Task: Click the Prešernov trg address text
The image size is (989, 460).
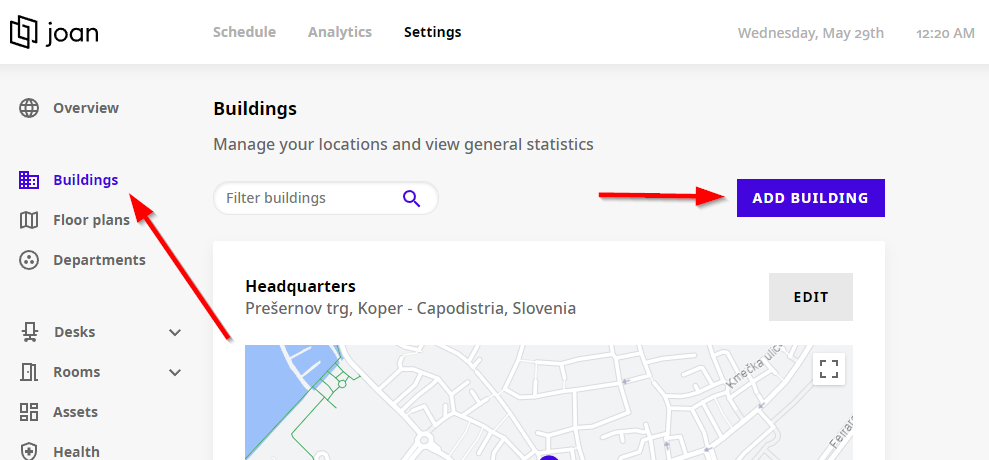Action: [x=410, y=309]
